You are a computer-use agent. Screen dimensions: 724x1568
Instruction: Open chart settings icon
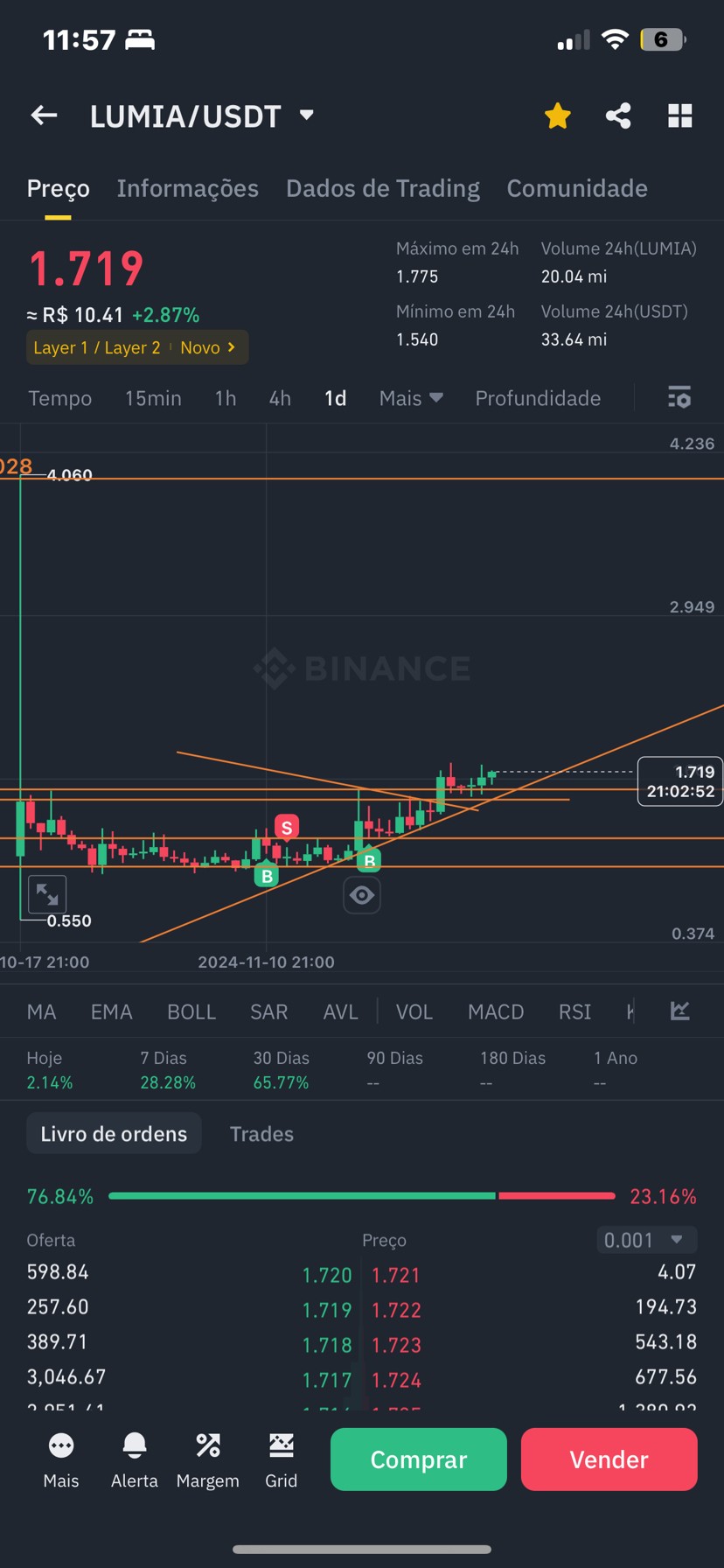tap(679, 397)
